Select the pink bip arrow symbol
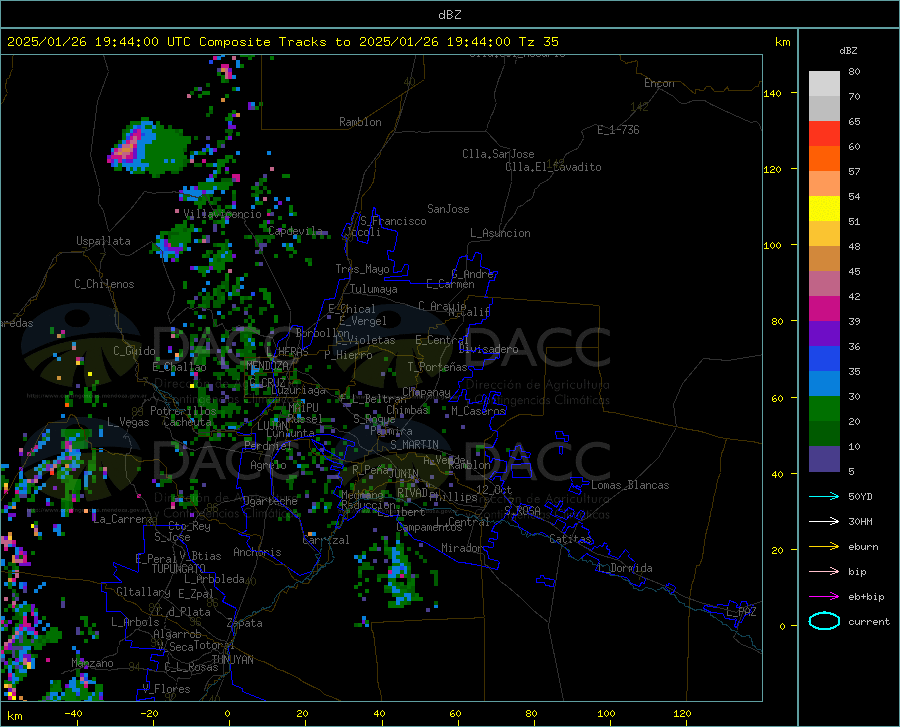The image size is (900, 727). tap(824, 572)
